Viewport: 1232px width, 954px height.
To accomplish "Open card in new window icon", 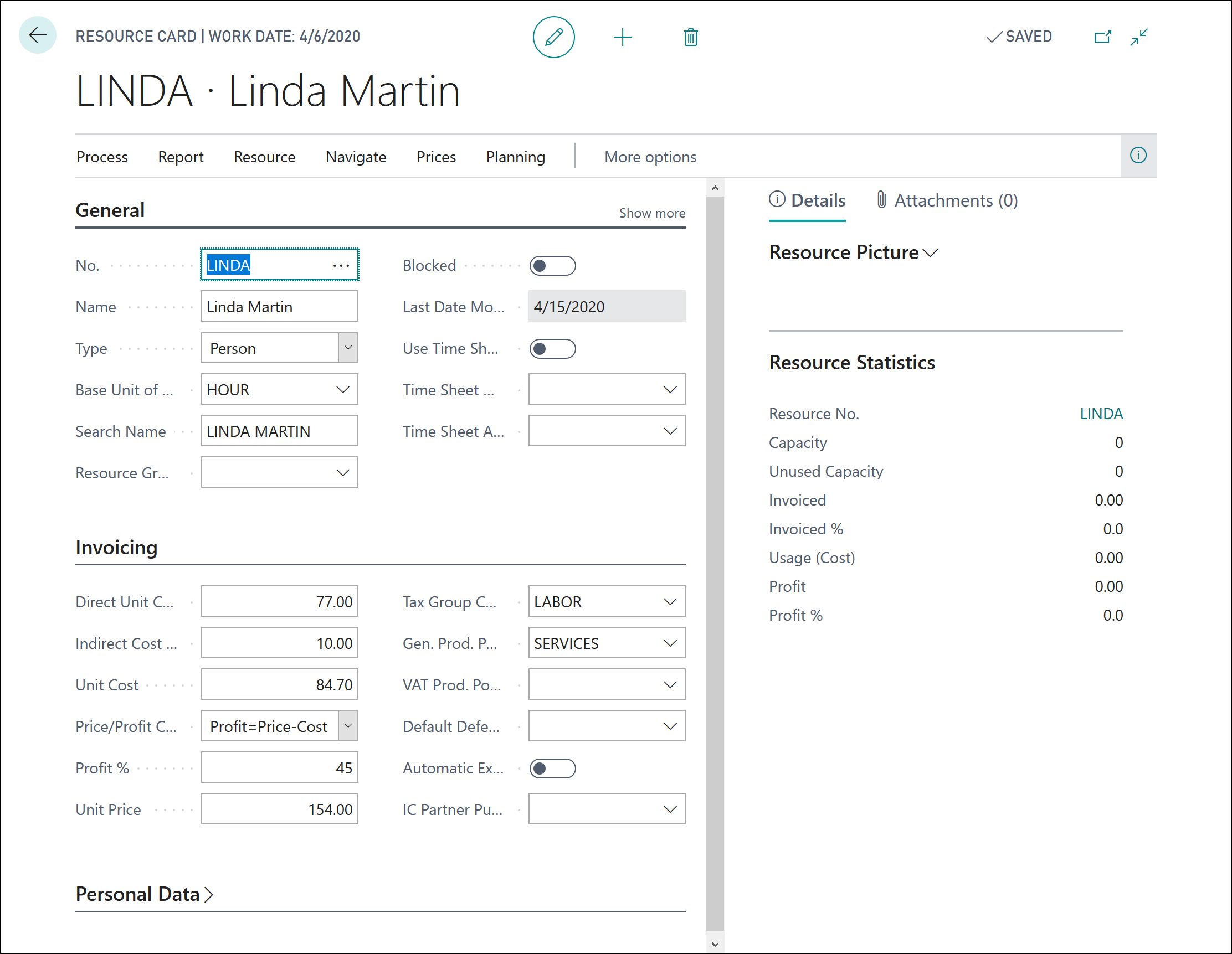I will point(1102,37).
